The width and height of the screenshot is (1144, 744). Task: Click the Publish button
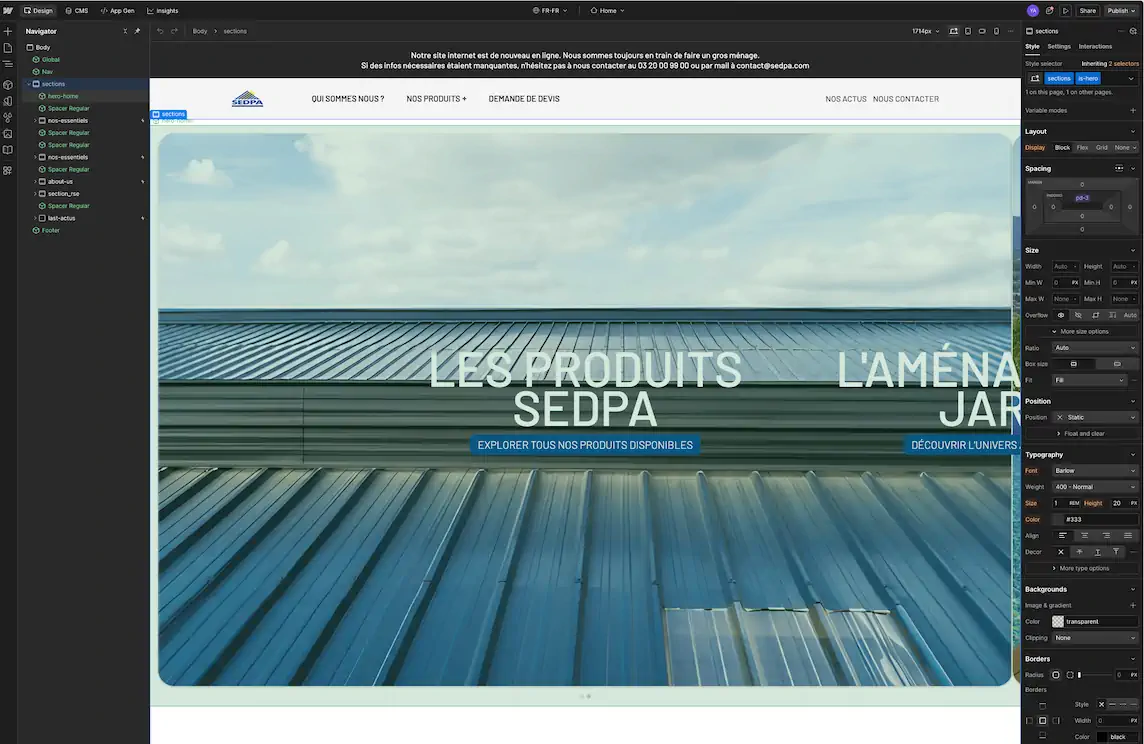click(x=1121, y=11)
